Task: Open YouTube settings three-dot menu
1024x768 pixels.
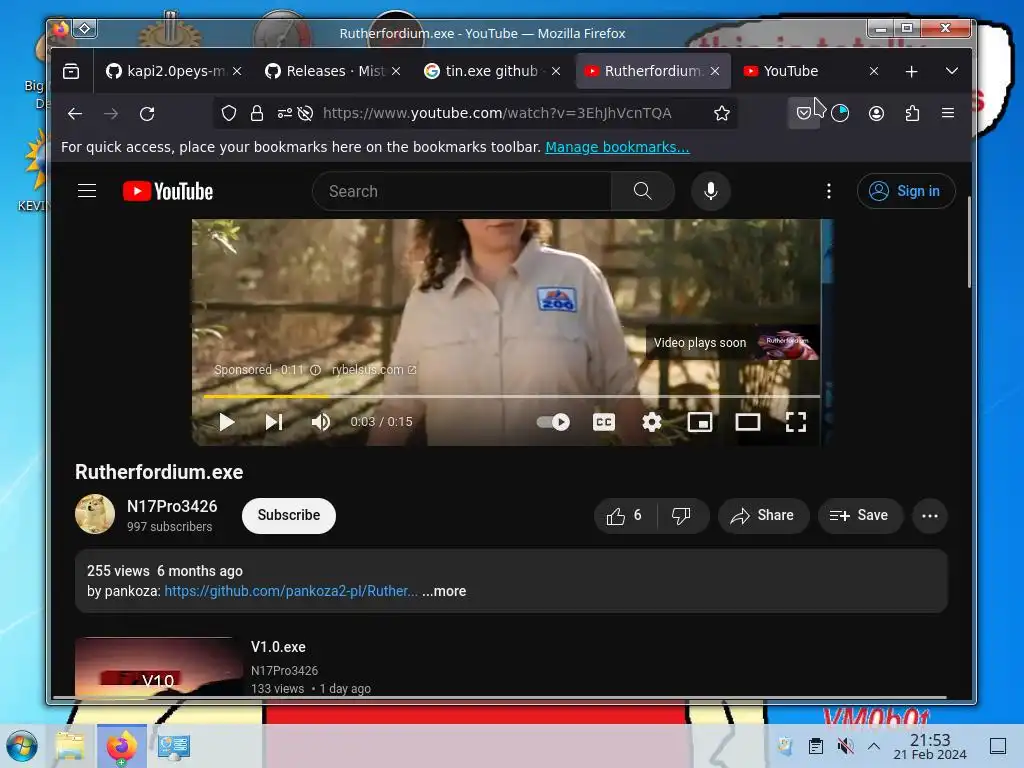Action: click(829, 191)
